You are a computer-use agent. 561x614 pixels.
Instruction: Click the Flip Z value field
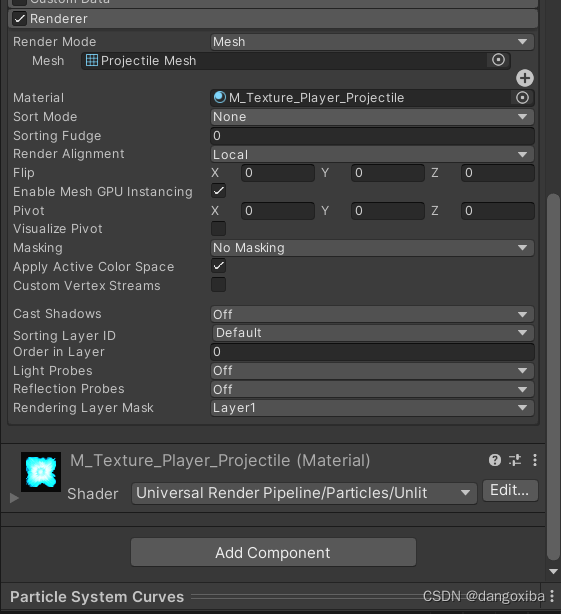(498, 173)
